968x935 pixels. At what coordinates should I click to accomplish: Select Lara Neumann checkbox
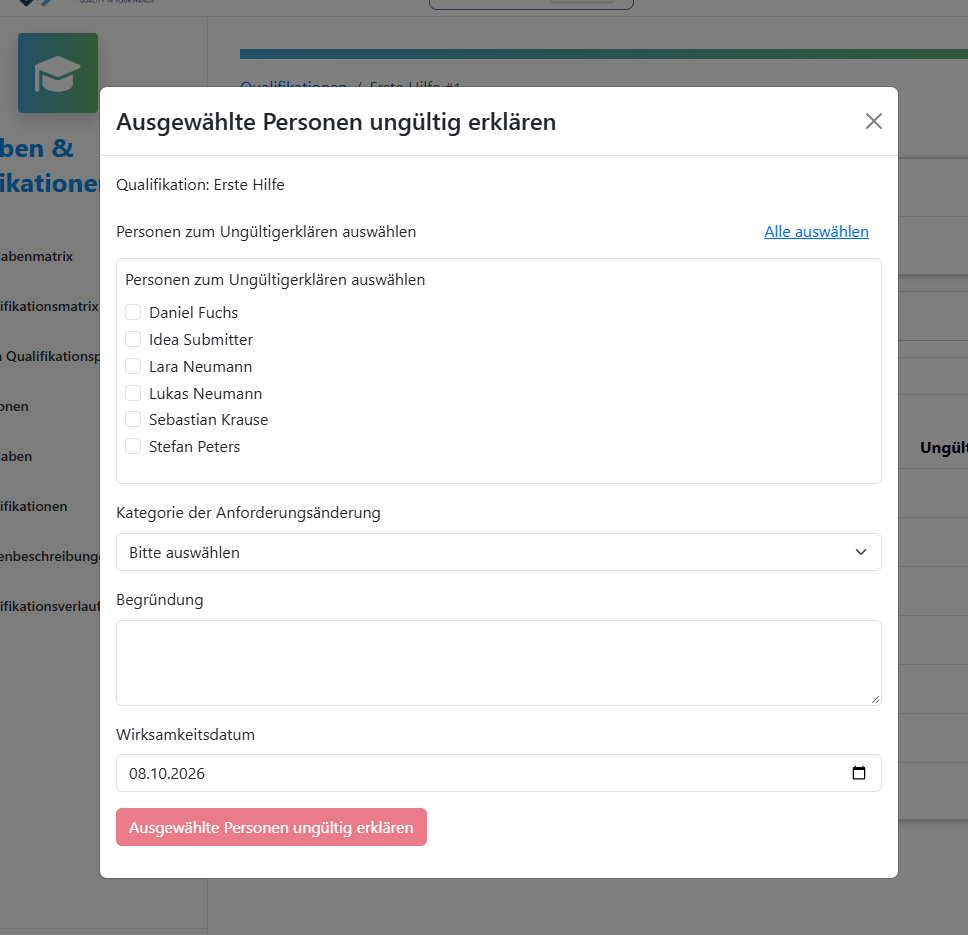coord(133,366)
